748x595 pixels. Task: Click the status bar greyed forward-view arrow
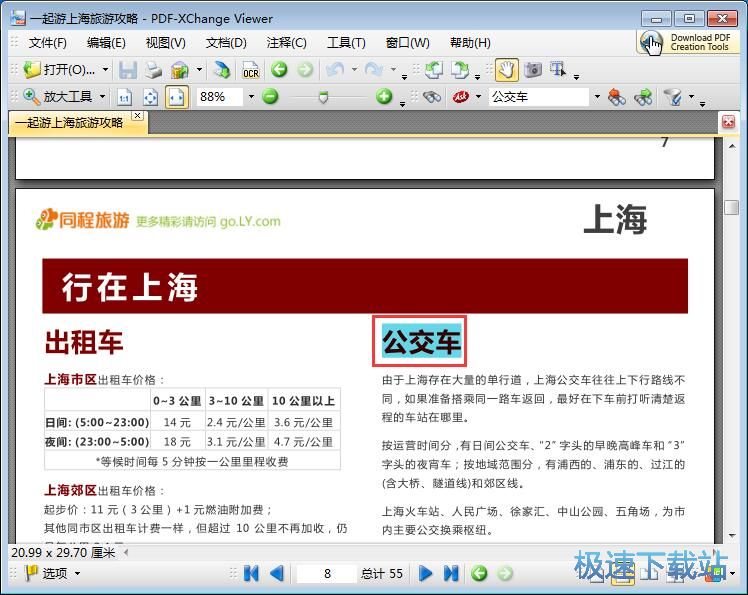[505, 573]
